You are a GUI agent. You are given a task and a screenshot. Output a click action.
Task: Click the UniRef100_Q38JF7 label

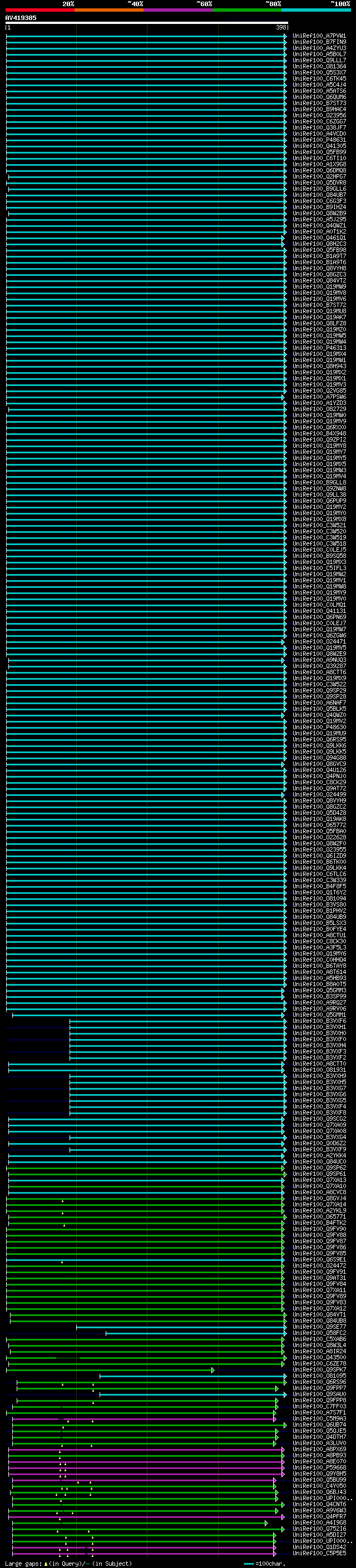[319, 127]
